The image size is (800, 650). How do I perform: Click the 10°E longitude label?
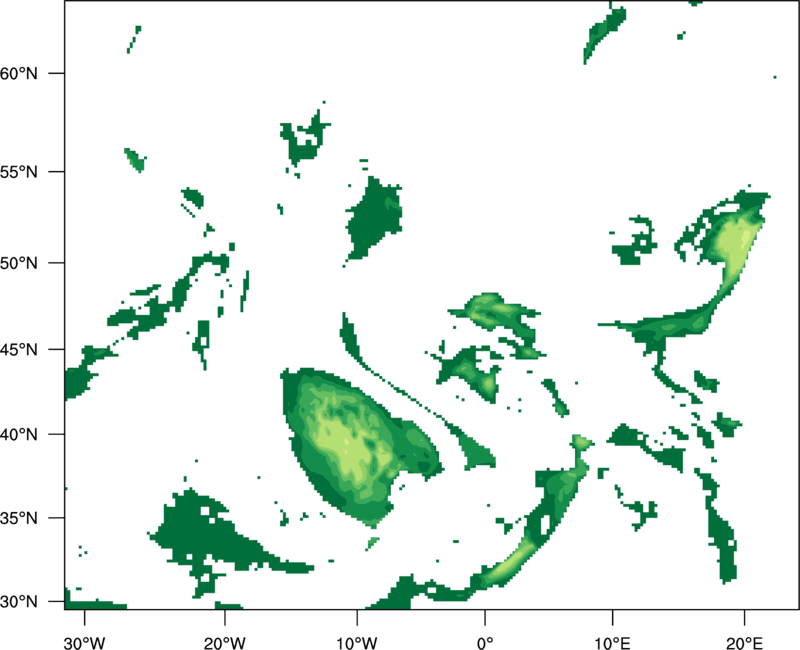point(612,643)
